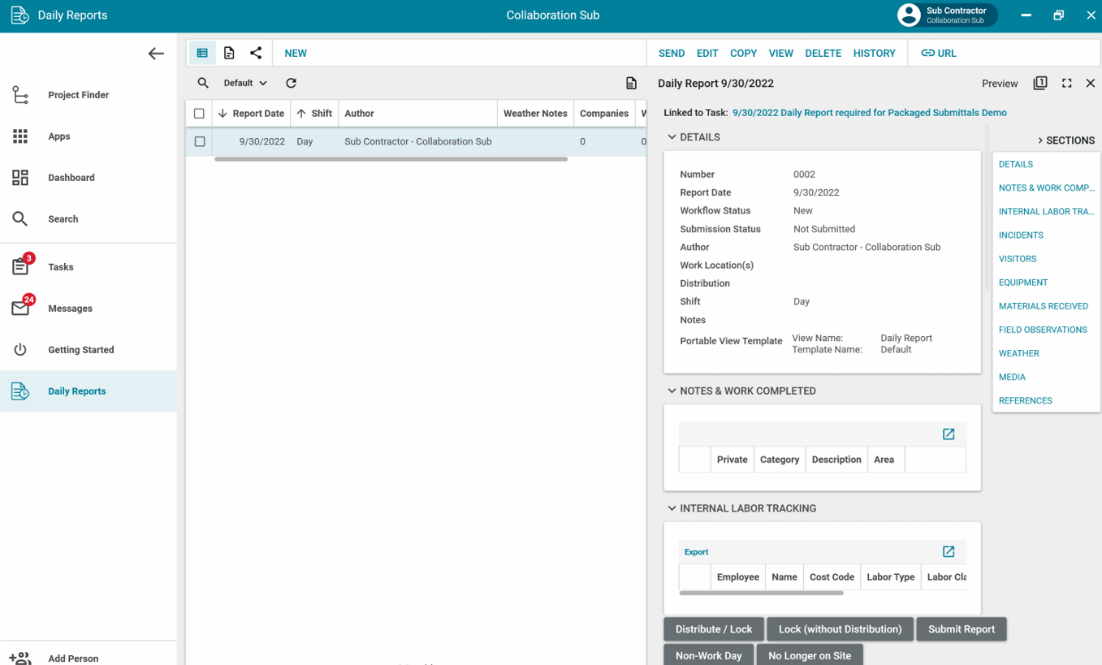Screen dimensions: 1102x665
Task: Collapse sidebar with the back arrow
Action: click(156, 54)
